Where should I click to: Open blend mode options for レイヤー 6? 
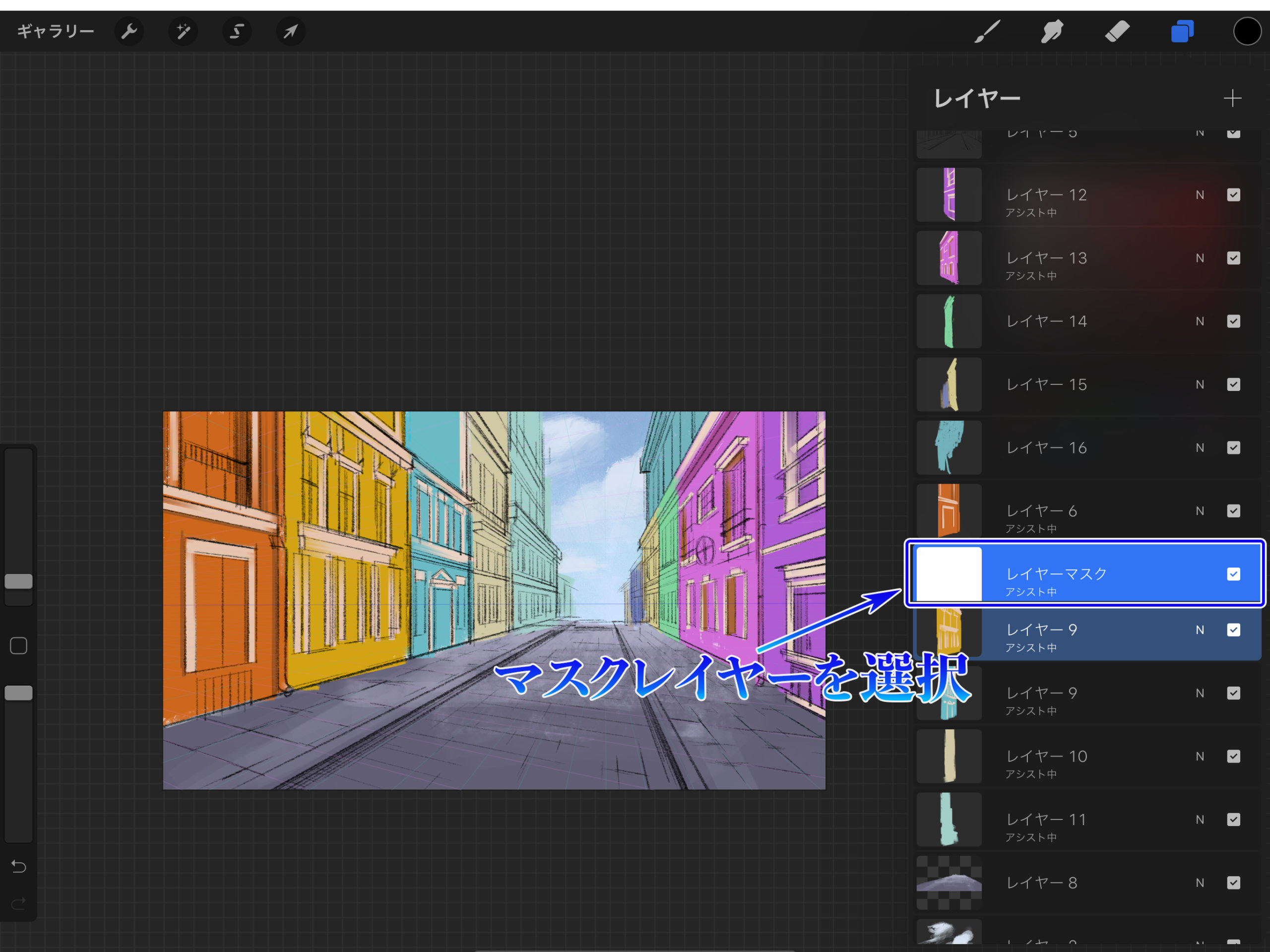pos(1200,510)
